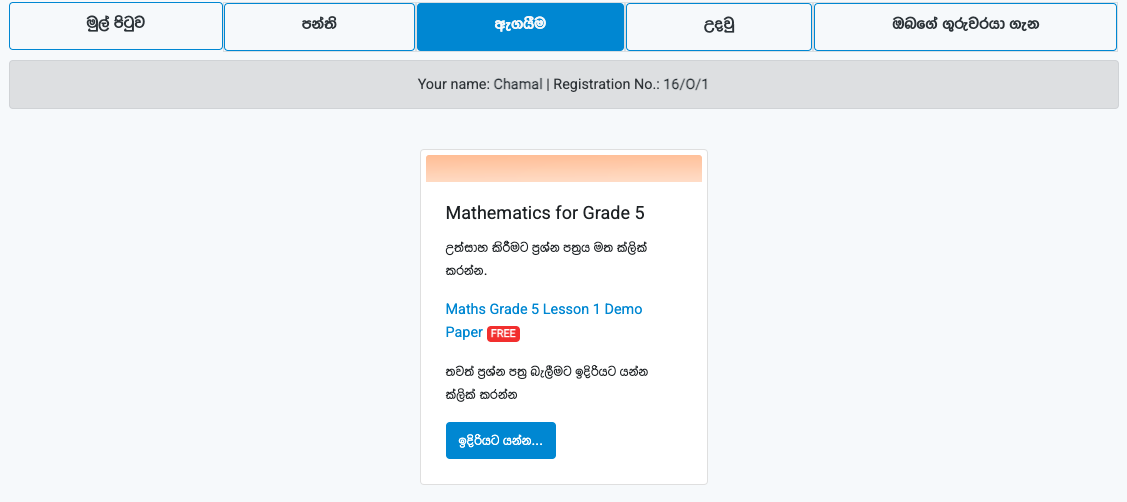This screenshot has width=1127, height=502.
Task: Click the orange card header band
Action: (x=564, y=168)
